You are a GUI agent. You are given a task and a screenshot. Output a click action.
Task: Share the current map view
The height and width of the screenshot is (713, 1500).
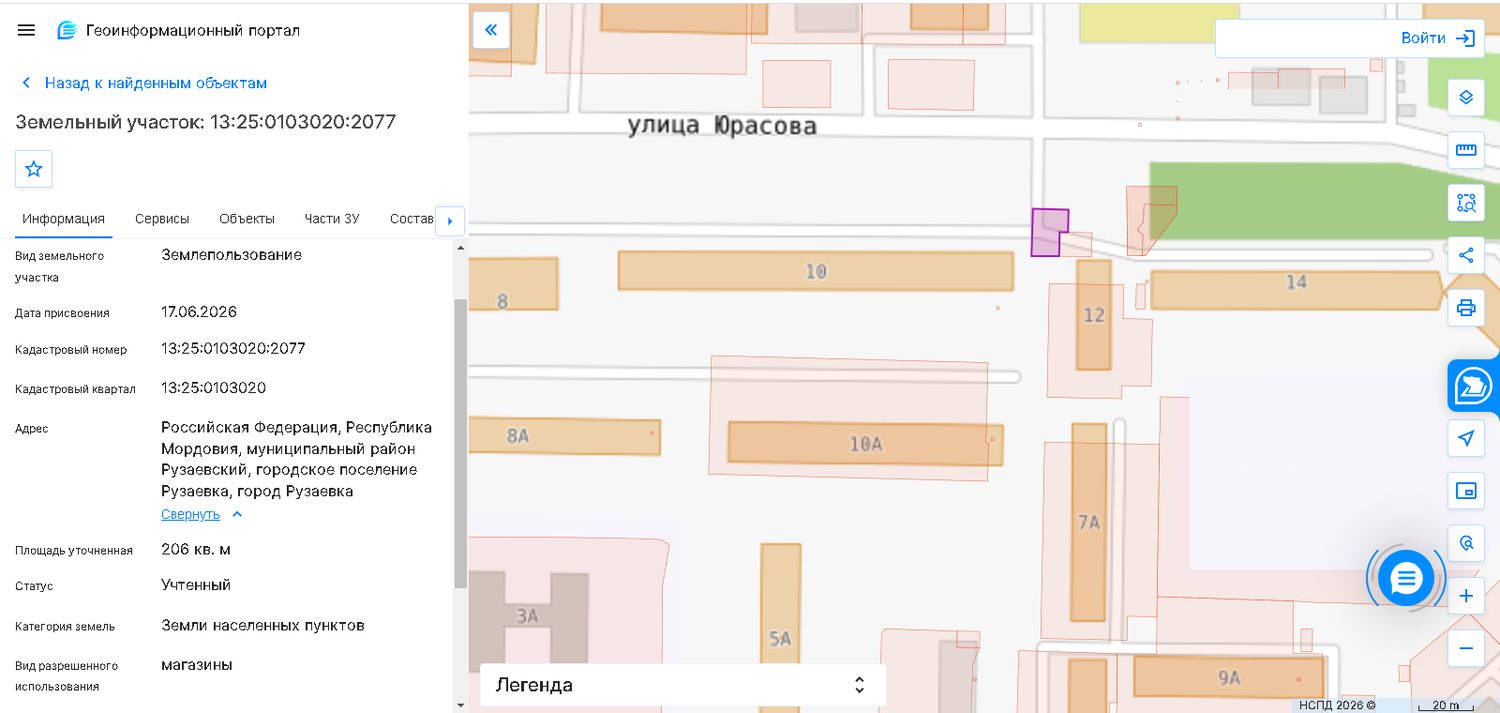pos(1466,255)
